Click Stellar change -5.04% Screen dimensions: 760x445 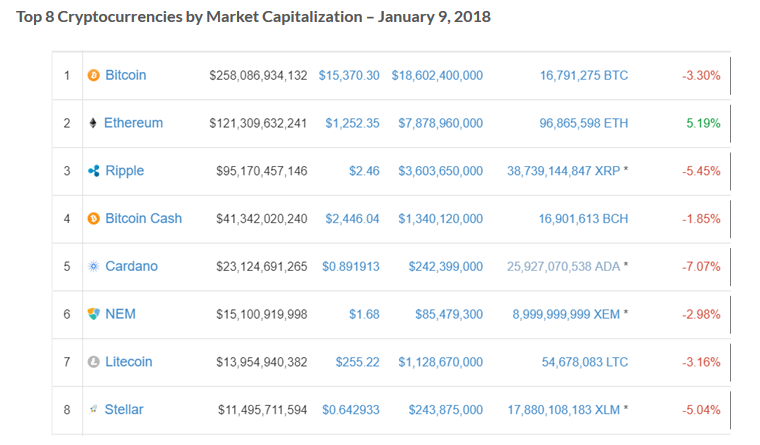click(701, 410)
